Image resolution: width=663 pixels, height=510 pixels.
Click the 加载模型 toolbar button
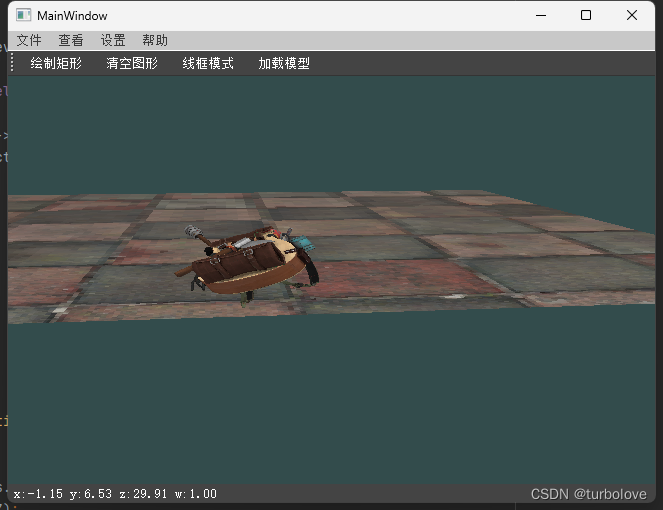click(284, 63)
